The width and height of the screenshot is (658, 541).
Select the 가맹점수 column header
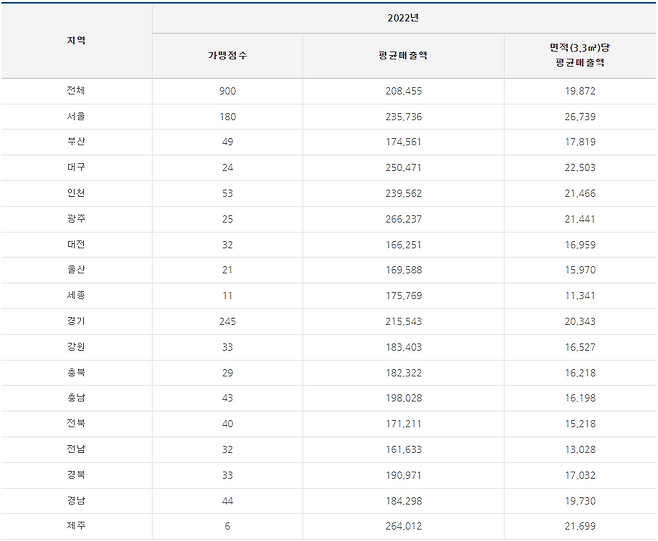tap(227, 55)
